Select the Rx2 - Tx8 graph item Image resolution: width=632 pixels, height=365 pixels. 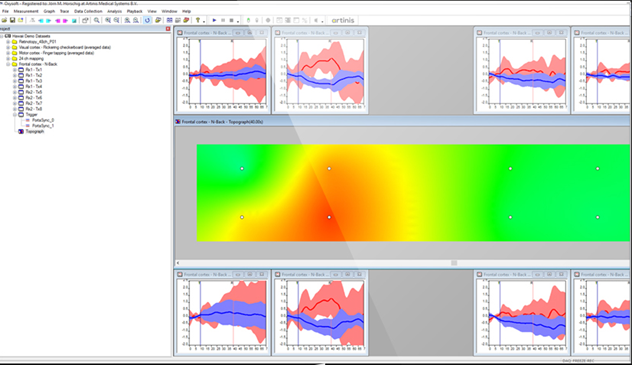pyautogui.click(x=33, y=109)
